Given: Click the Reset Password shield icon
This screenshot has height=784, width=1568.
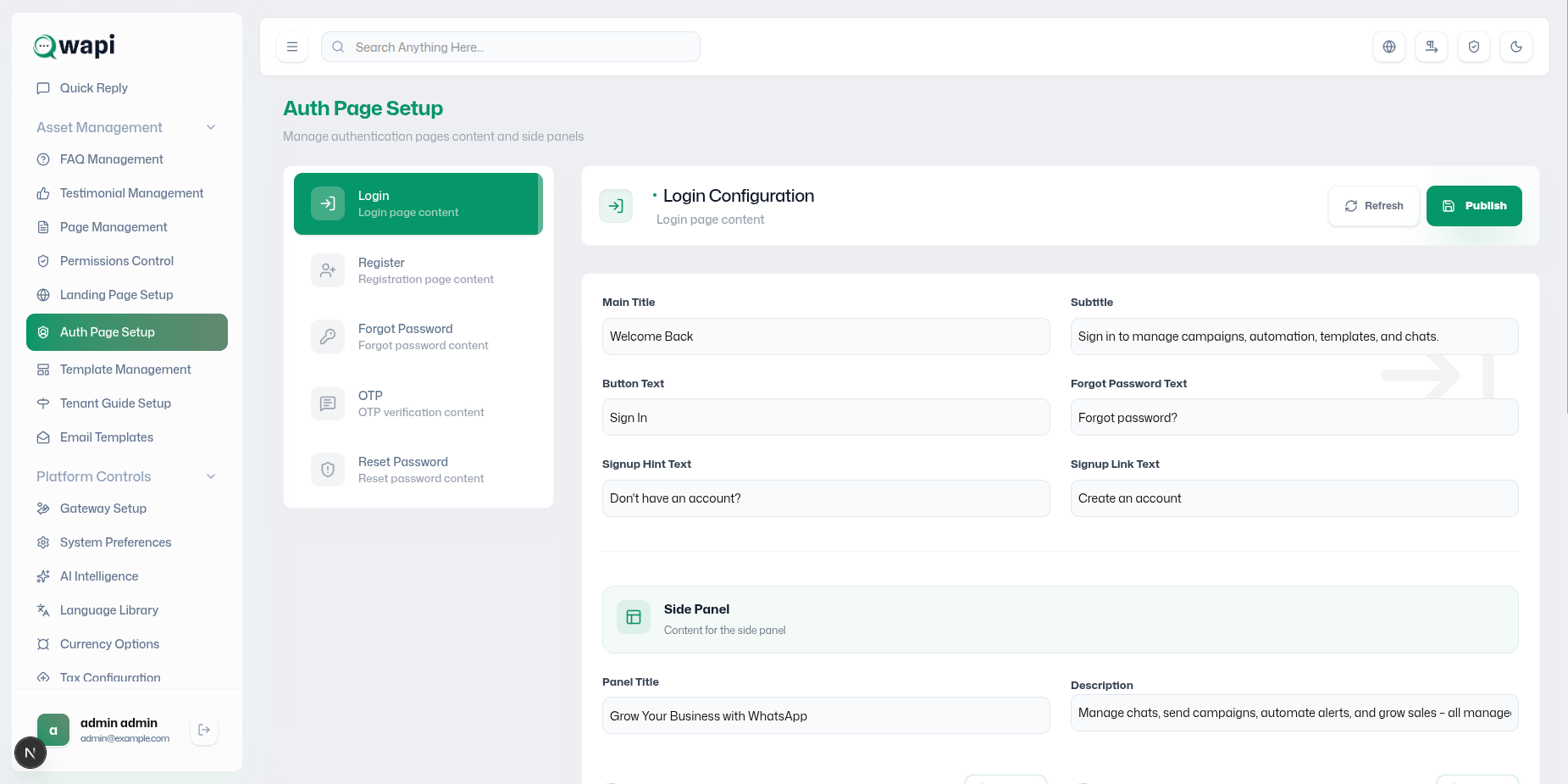Looking at the screenshot, I should pos(328,470).
